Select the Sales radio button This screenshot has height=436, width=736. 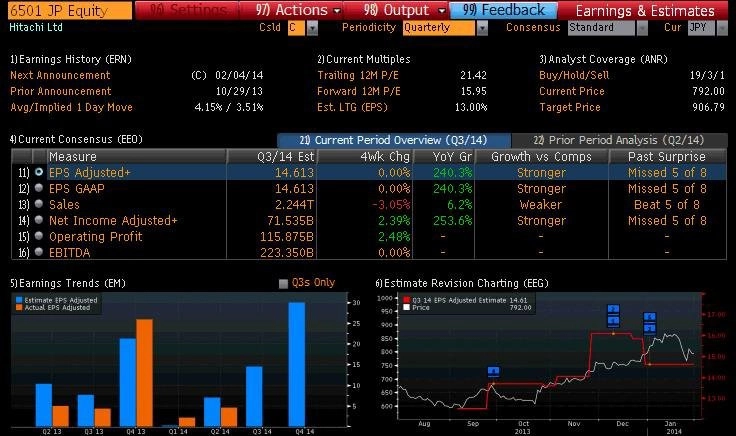point(39,204)
